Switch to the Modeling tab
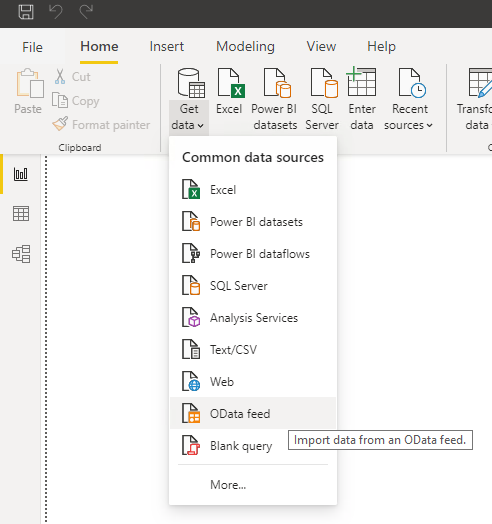Viewport: 492px width, 524px height. [245, 46]
